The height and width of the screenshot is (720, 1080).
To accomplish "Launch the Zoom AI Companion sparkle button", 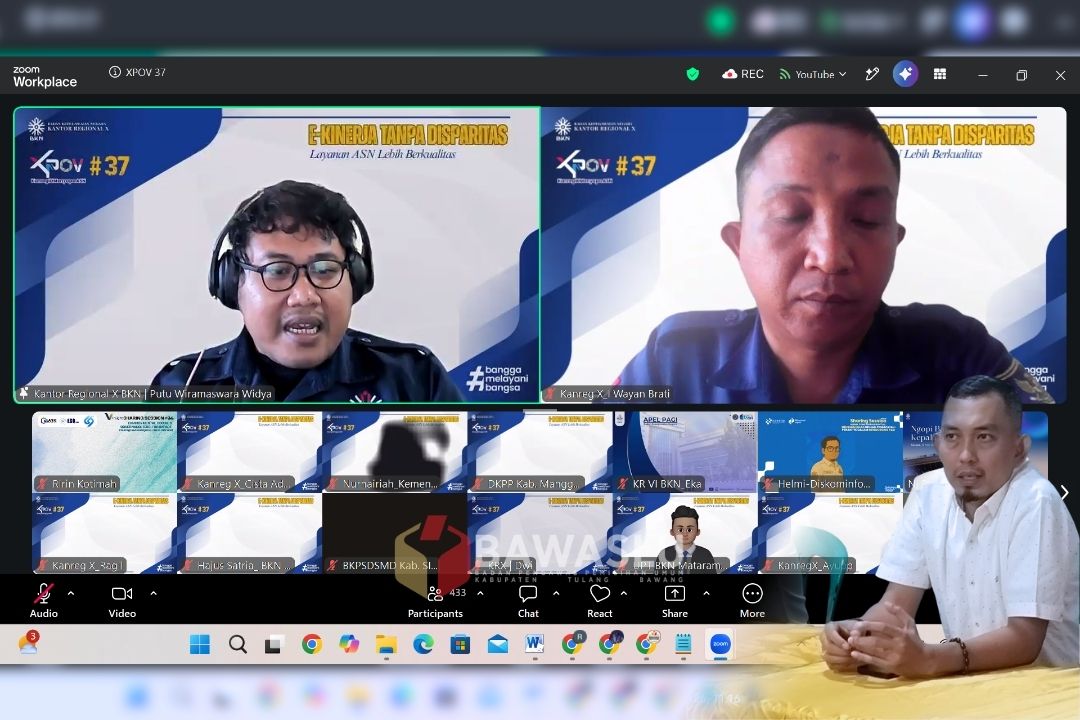I will pos(905,74).
